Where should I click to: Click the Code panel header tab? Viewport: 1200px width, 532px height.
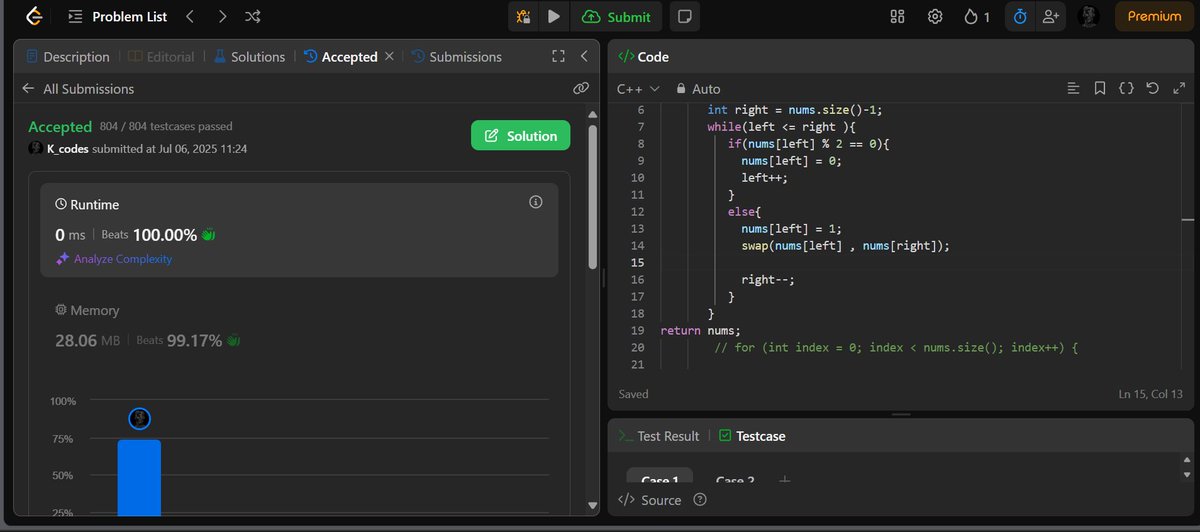coord(644,57)
